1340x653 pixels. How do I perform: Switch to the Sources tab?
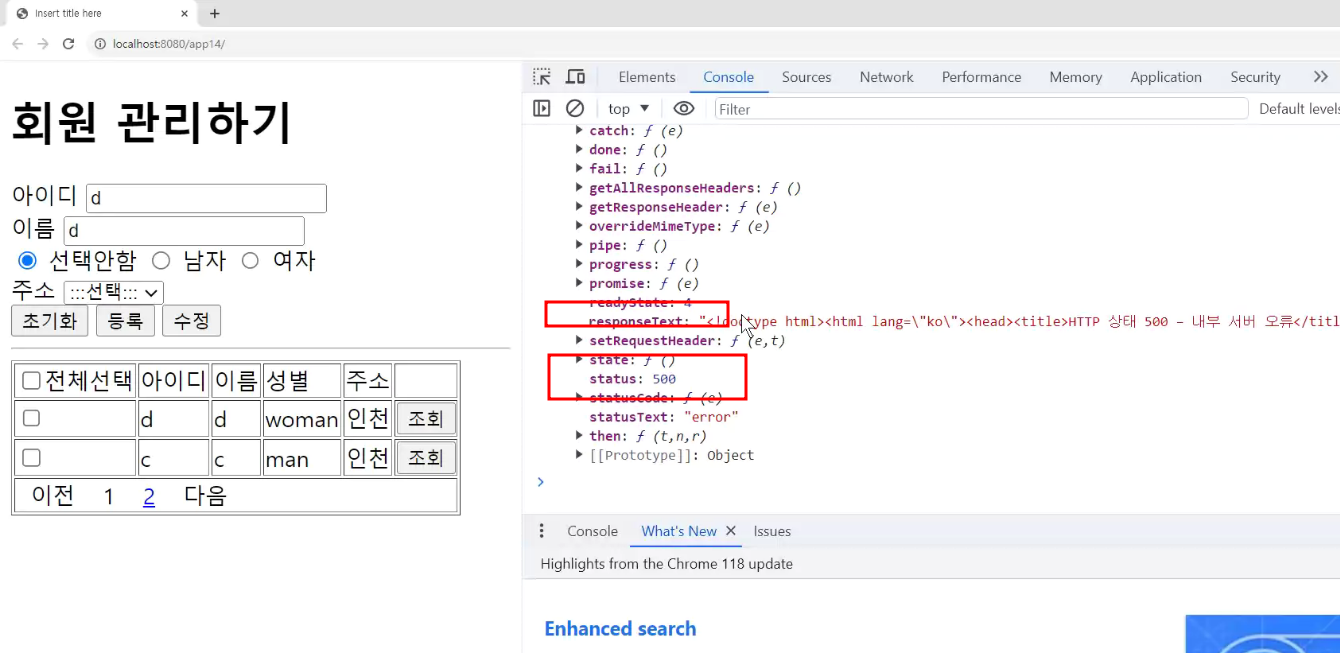[x=807, y=77]
